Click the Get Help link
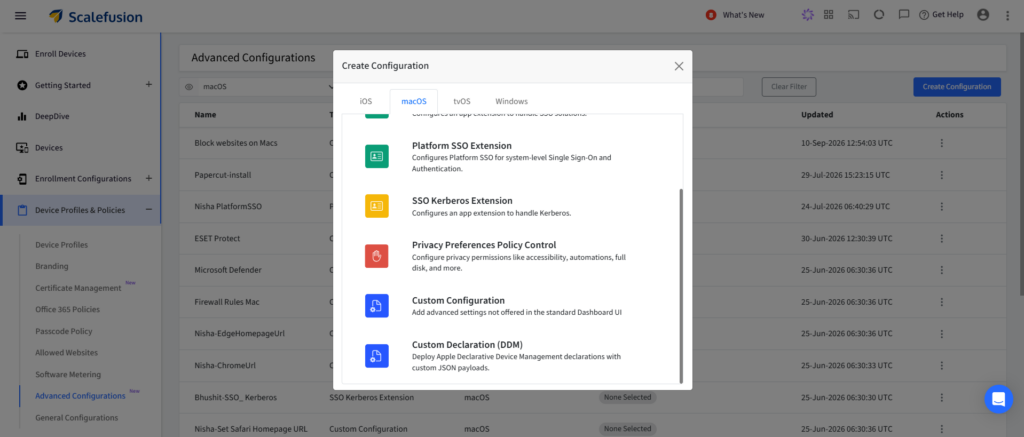The image size is (1024, 437). tap(941, 15)
